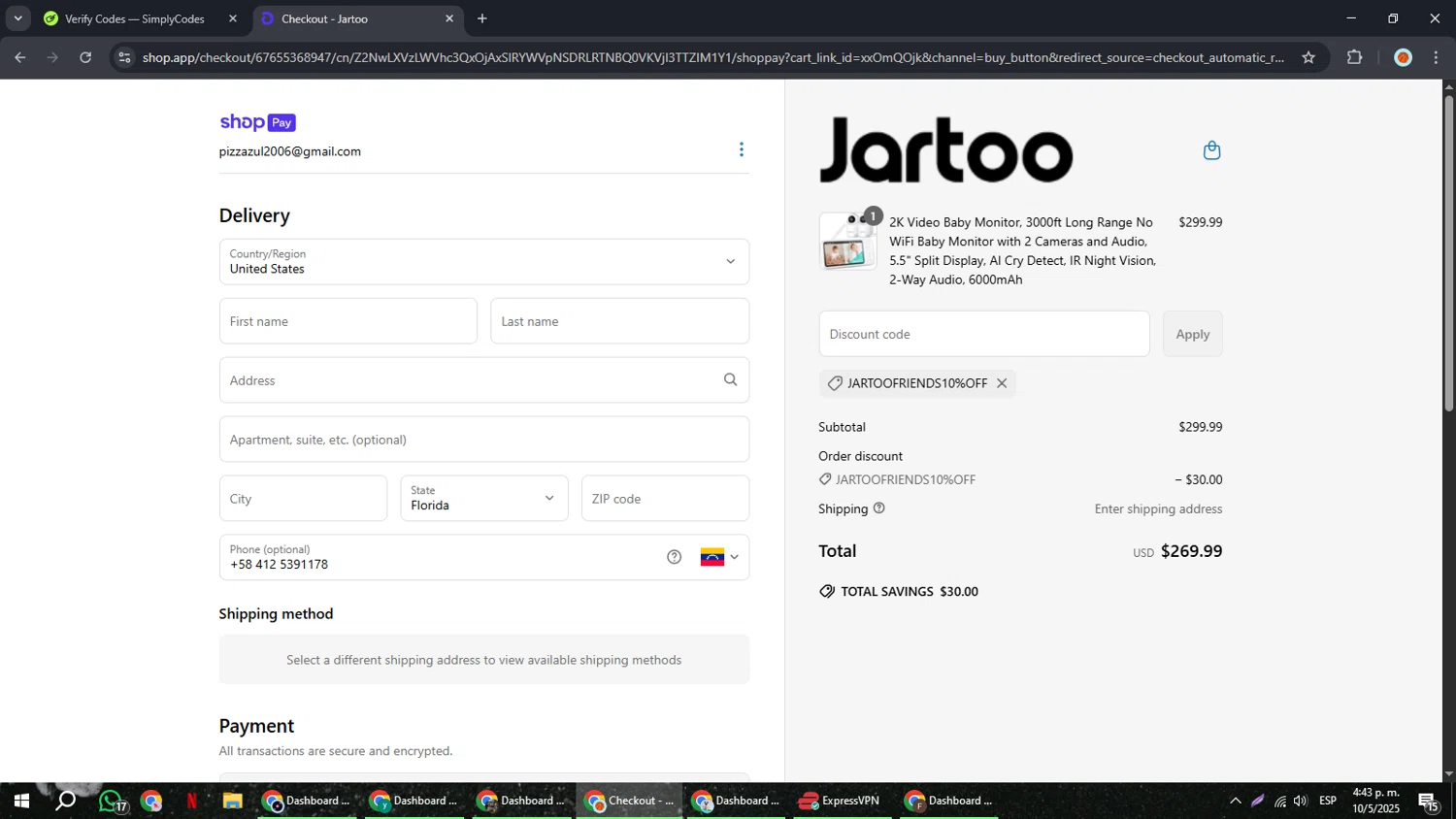This screenshot has width=1456, height=819.
Task: Open the Windows Start menu
Action: click(21, 802)
